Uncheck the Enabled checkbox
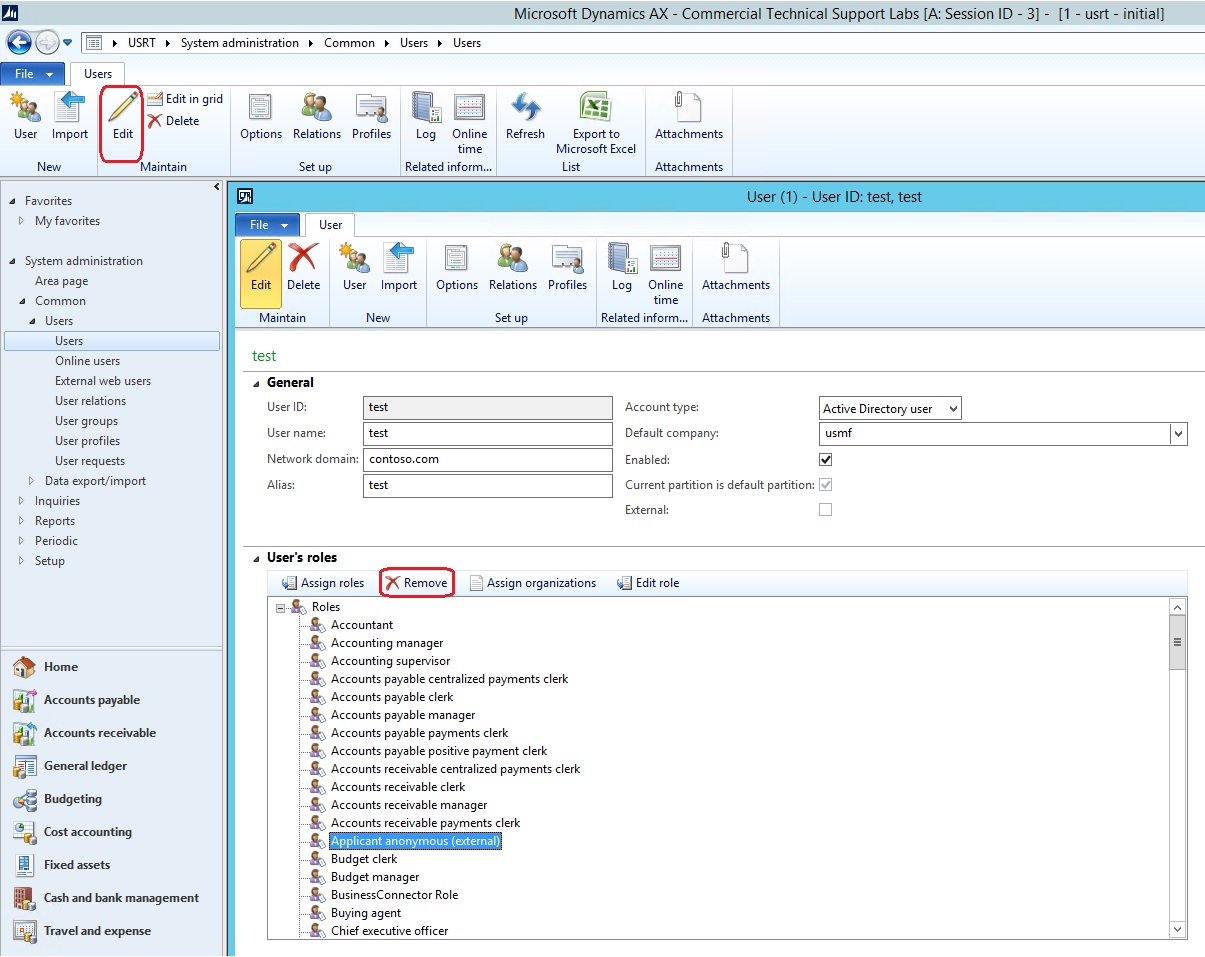This screenshot has height=957, width=1205. [825, 460]
